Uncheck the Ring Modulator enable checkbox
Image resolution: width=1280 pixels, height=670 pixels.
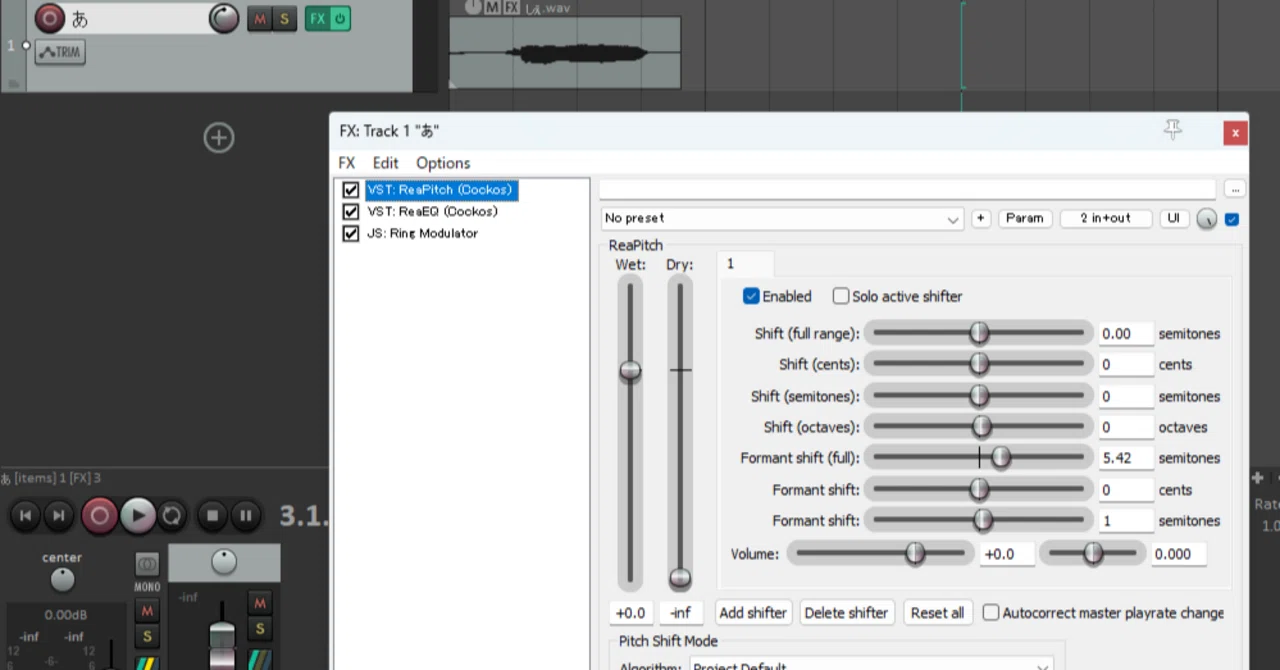(350, 233)
